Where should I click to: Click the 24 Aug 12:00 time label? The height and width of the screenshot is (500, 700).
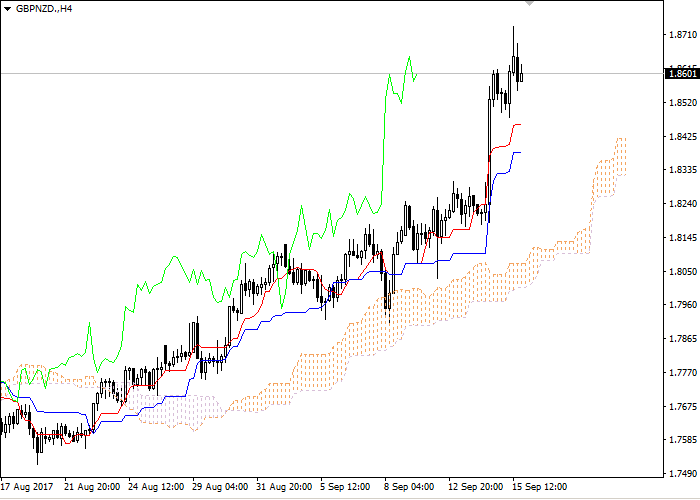(x=156, y=487)
